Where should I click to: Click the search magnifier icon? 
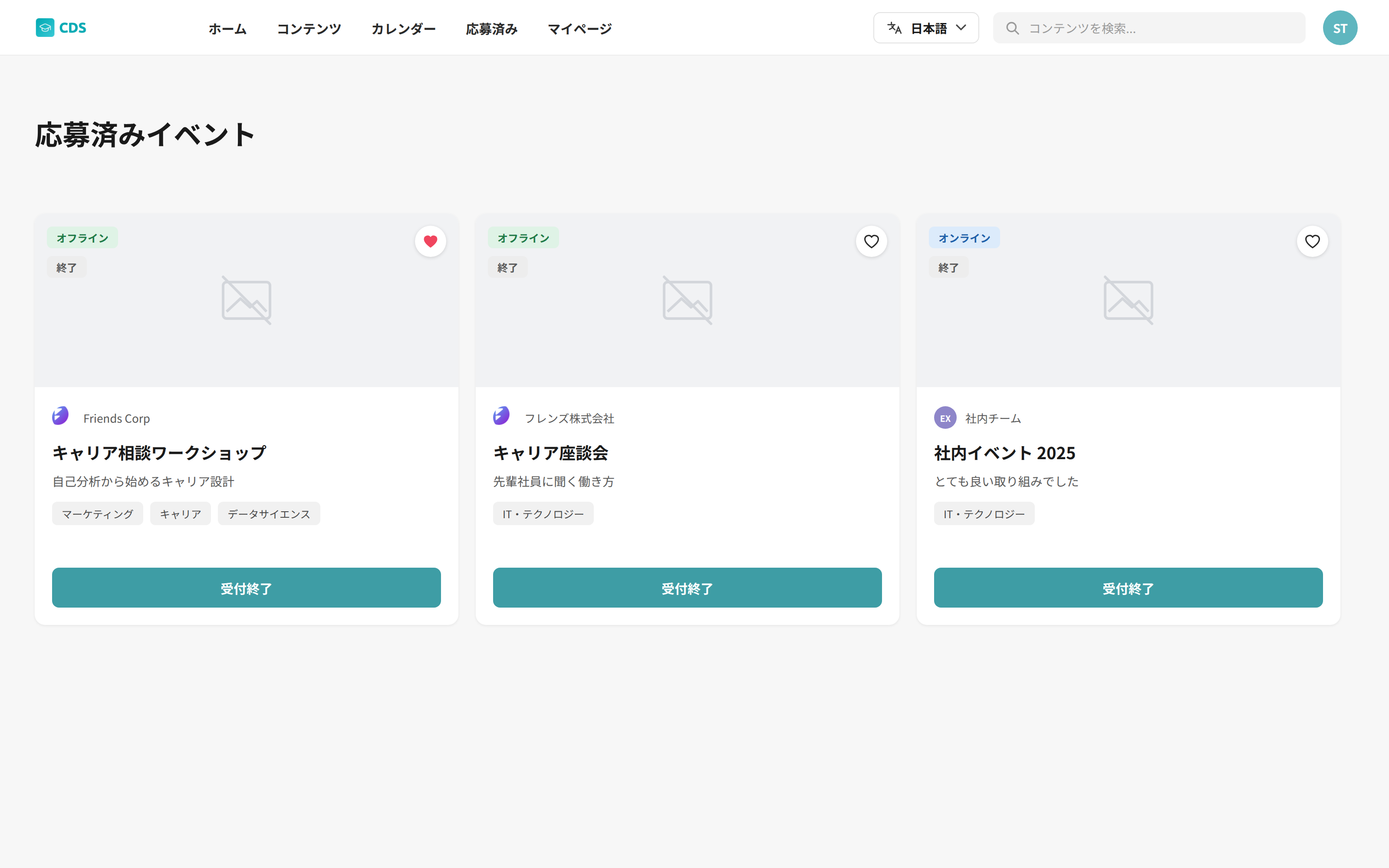[x=1013, y=28]
